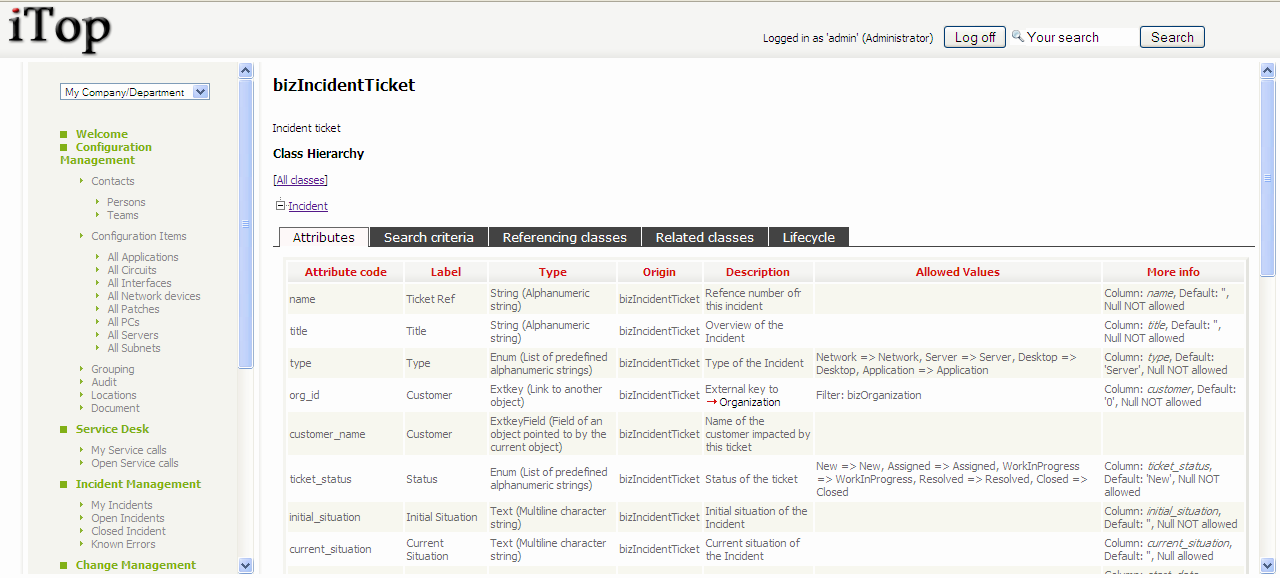Click the sidebar scrollbar down arrow
This screenshot has height=578, width=1280.
246,566
